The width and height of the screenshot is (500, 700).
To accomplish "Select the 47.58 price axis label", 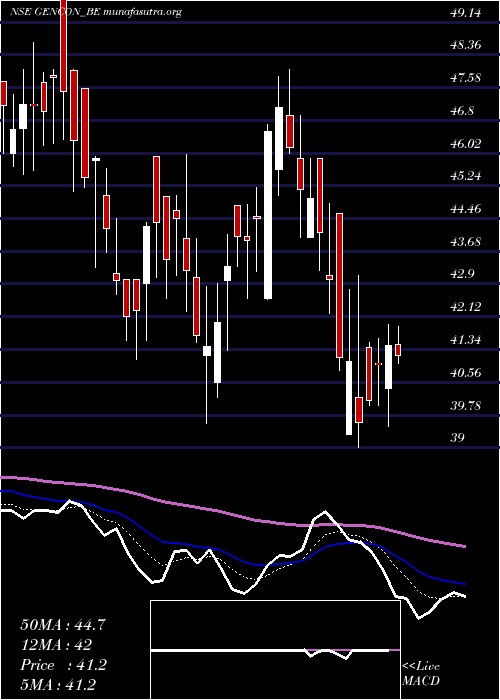I will tap(466, 78).
